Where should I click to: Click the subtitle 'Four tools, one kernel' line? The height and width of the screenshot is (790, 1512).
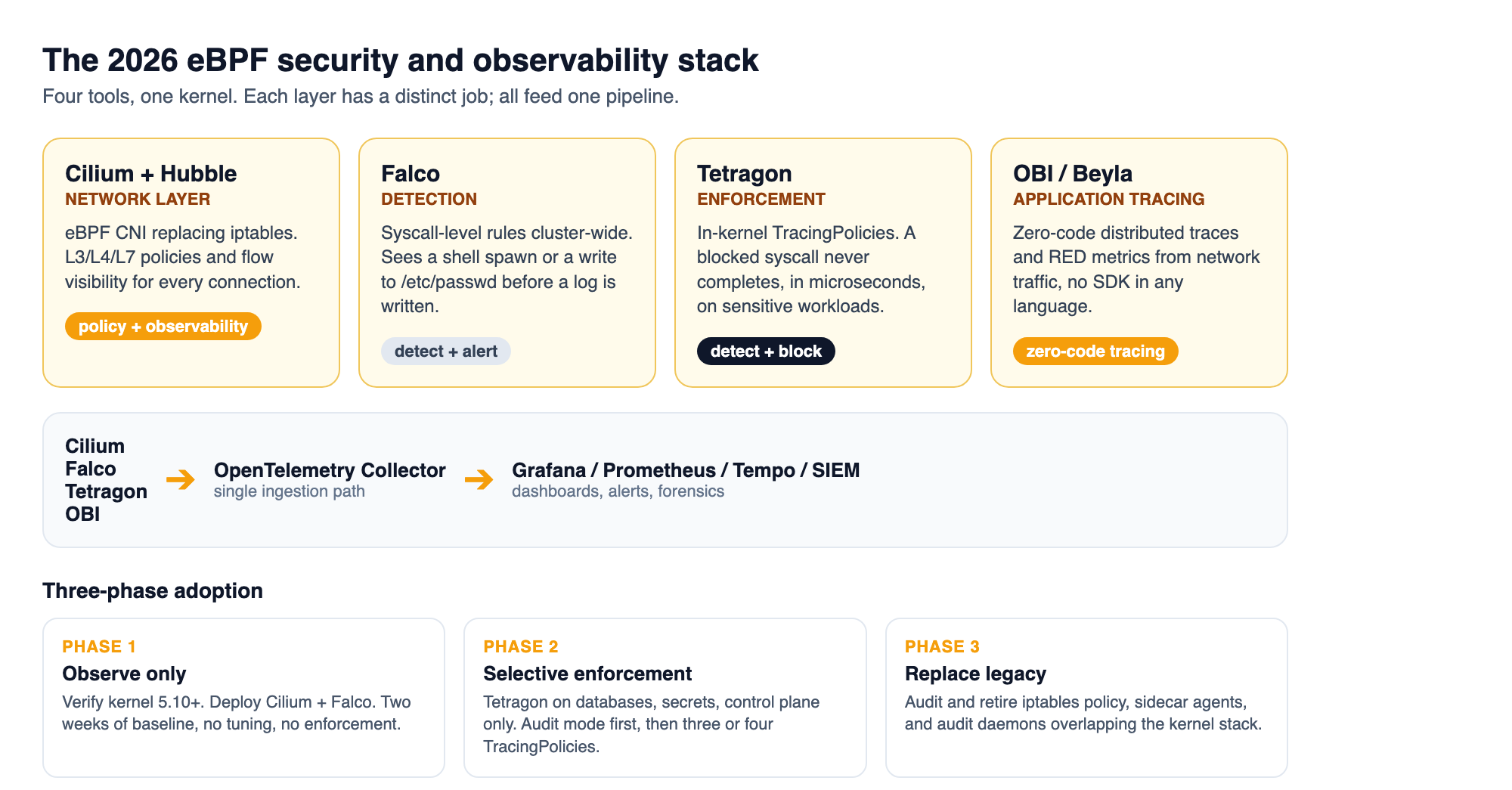[x=361, y=97]
